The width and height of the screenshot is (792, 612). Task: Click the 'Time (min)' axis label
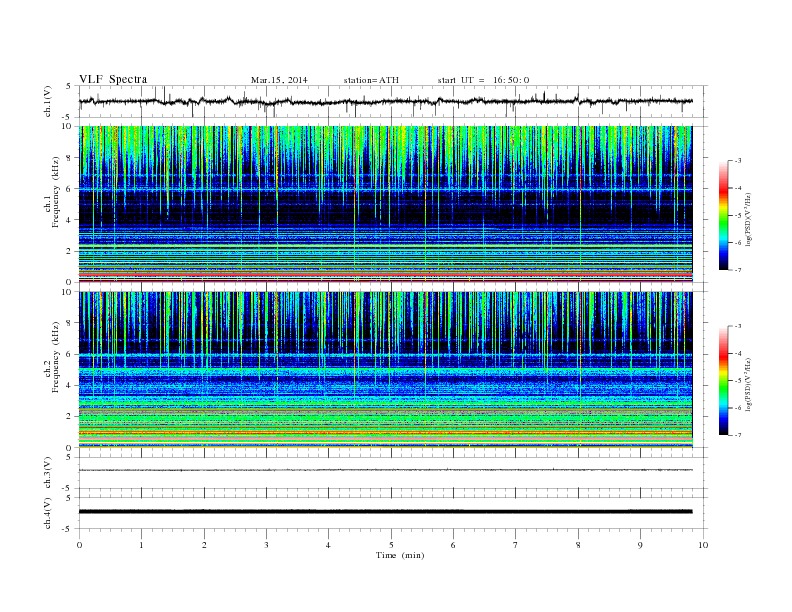400,555
